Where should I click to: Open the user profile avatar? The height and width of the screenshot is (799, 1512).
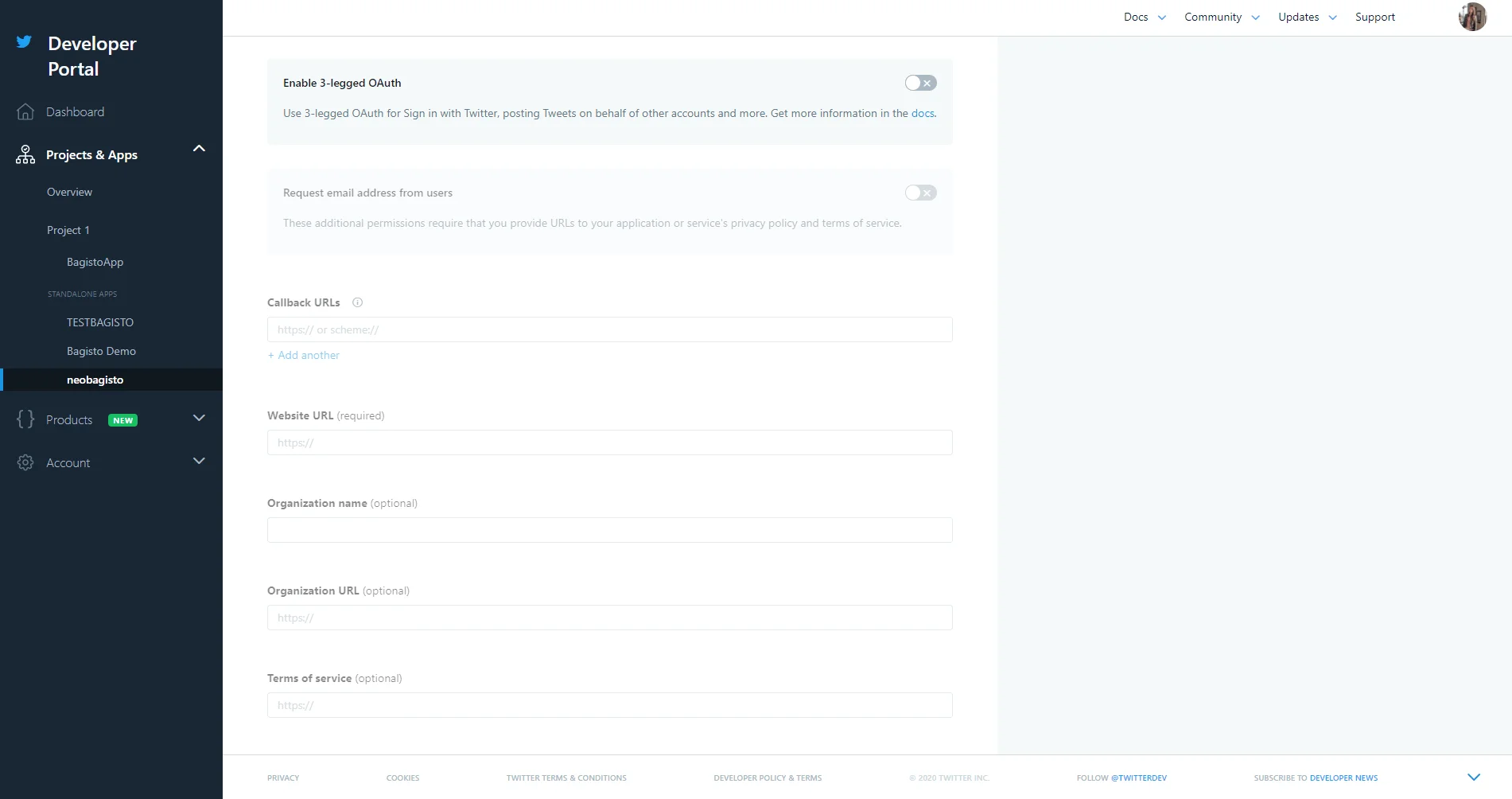[x=1472, y=17]
